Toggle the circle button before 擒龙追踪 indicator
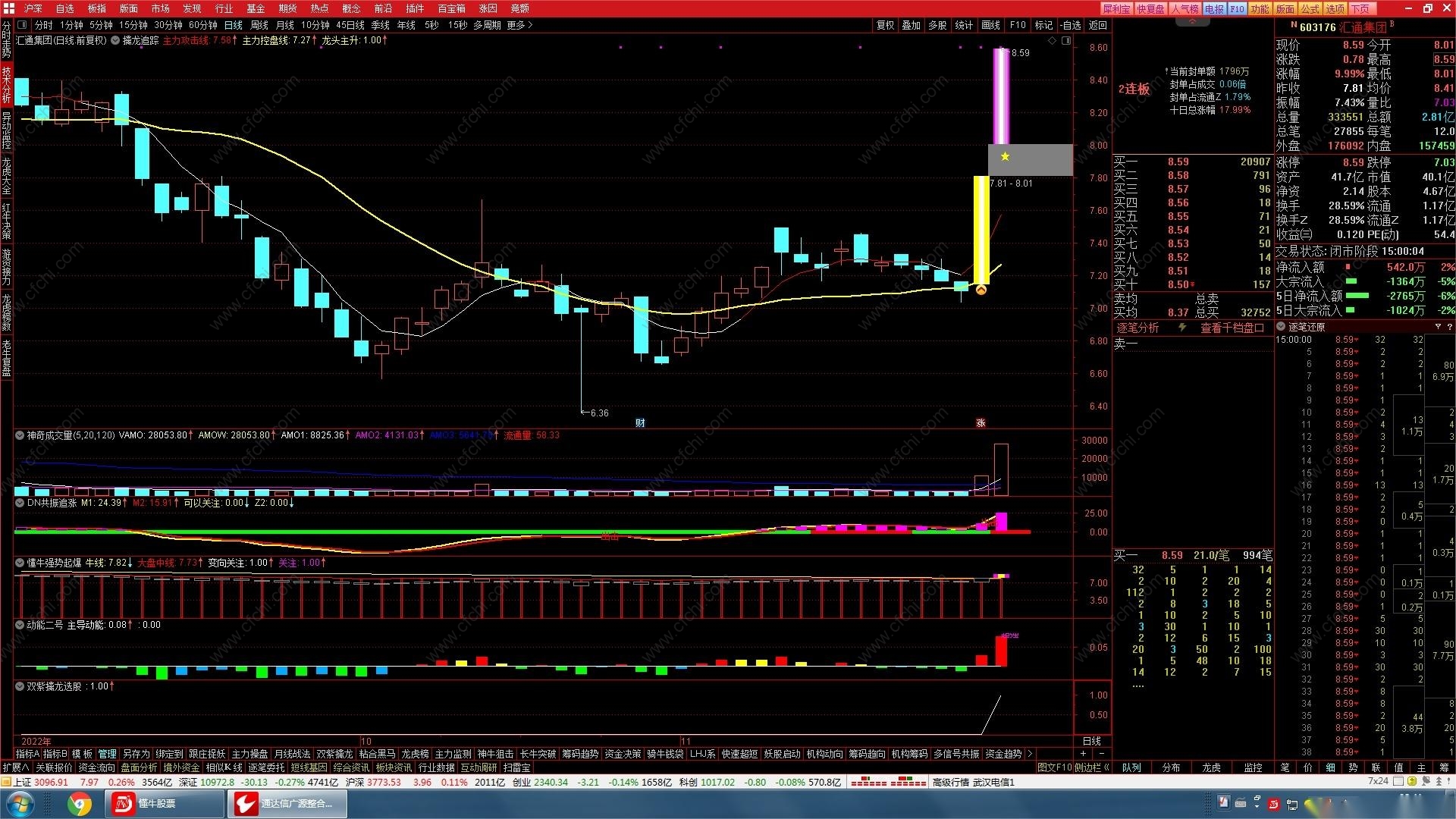This screenshot has width=1456, height=819. point(115,41)
